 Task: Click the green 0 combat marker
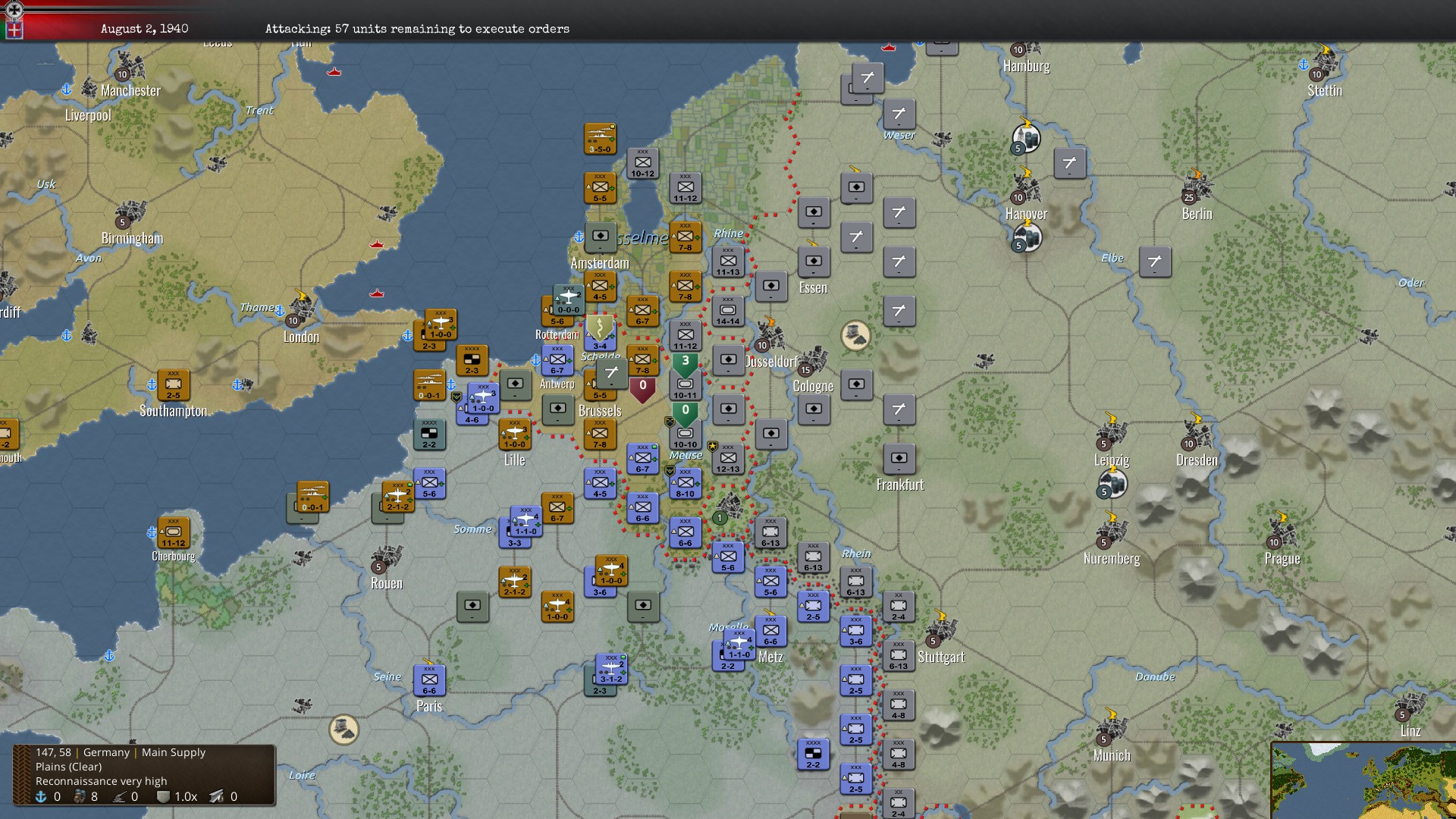686,413
